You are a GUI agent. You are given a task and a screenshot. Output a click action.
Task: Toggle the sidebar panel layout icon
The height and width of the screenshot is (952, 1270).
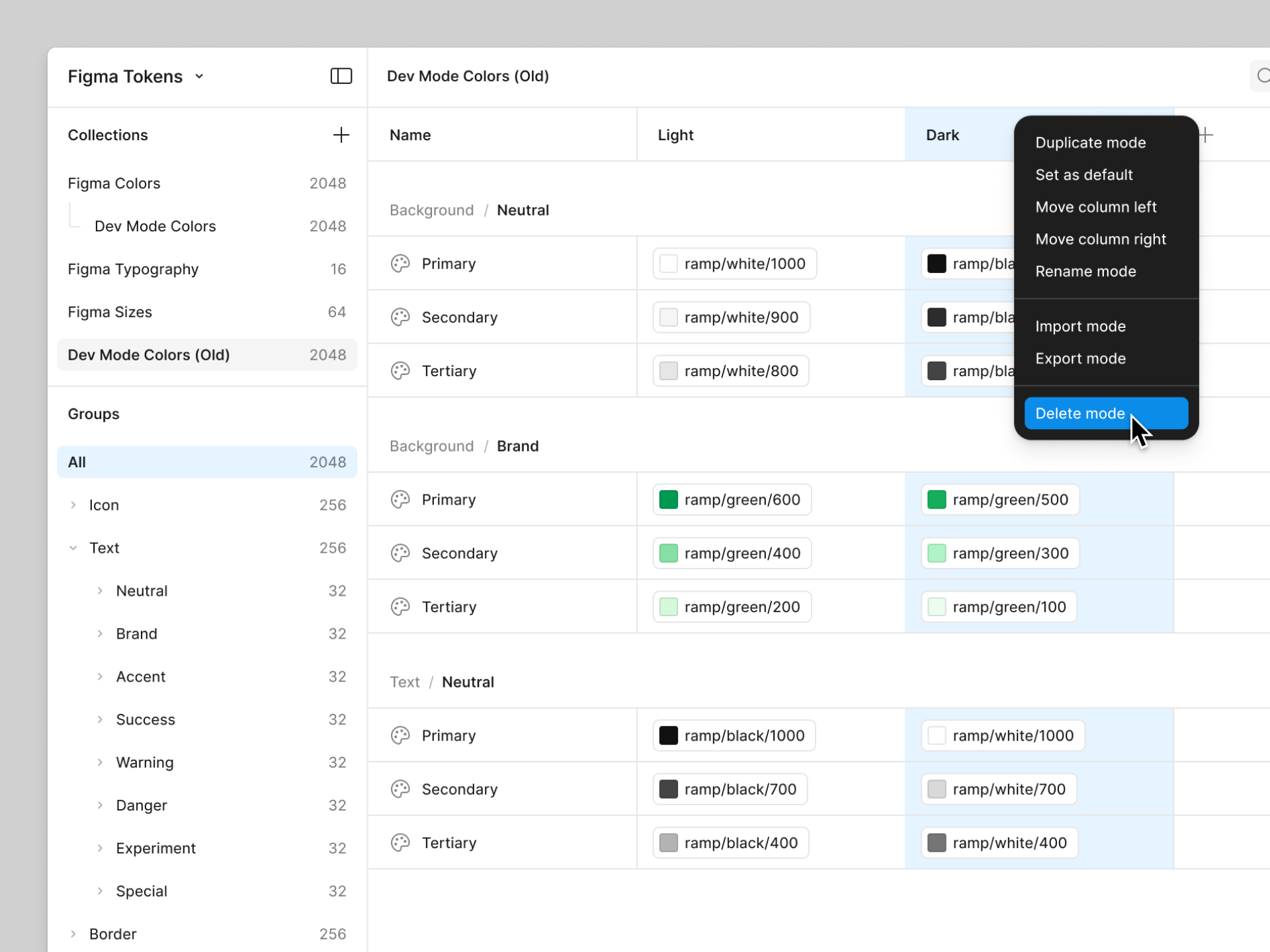click(x=341, y=76)
